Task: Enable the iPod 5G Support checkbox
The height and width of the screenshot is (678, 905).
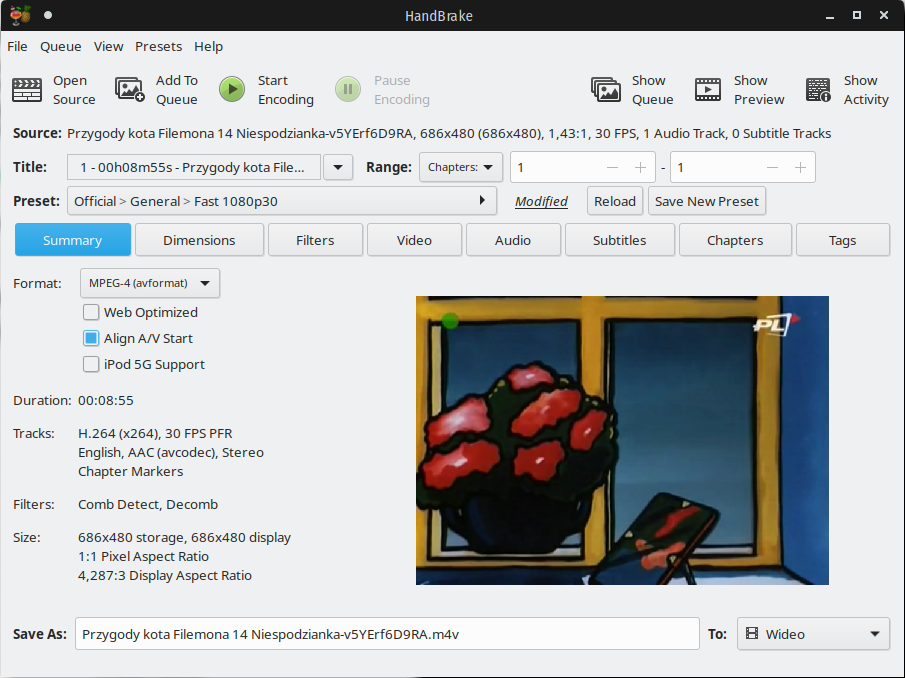Action: pyautogui.click(x=91, y=364)
